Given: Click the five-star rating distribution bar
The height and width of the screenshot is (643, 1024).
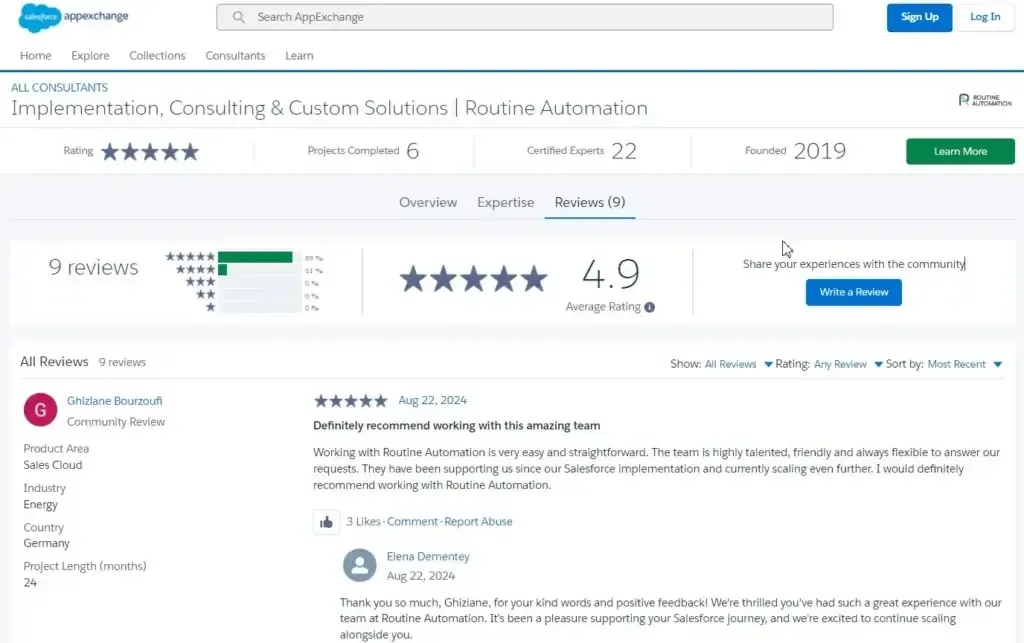Looking at the screenshot, I should [259, 257].
